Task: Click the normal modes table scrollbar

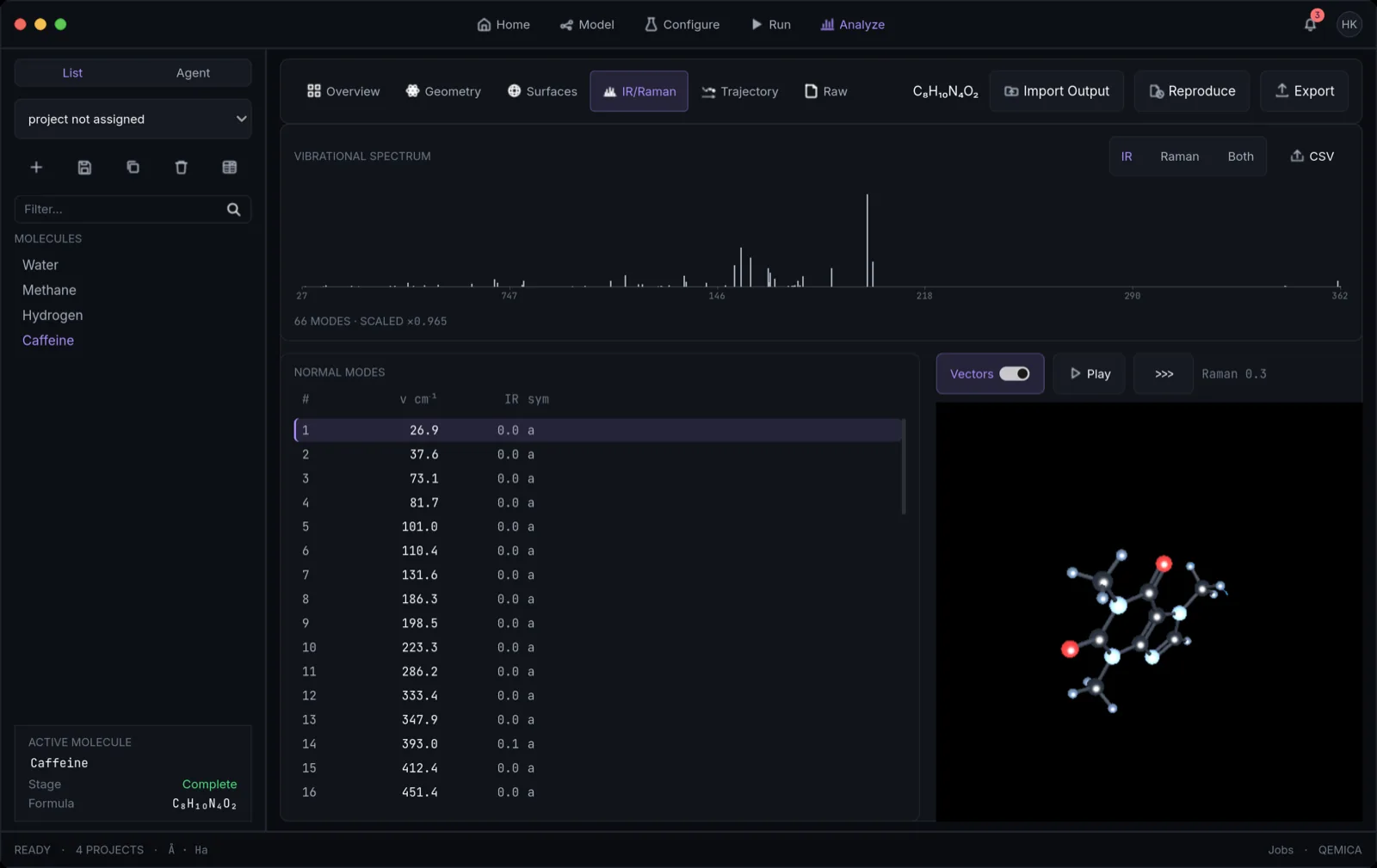Action: pos(903,466)
